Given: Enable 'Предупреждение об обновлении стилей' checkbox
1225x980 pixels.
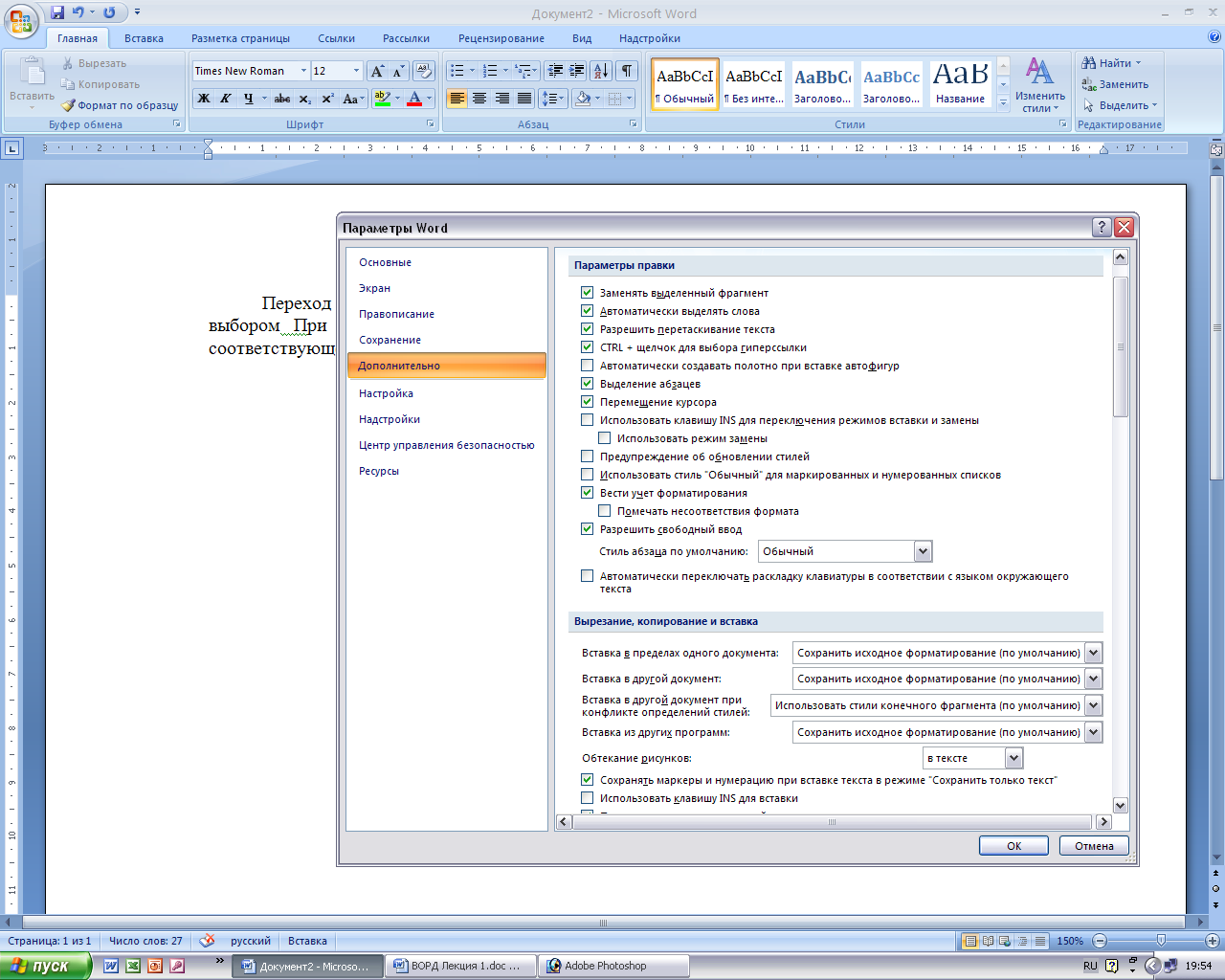Looking at the screenshot, I should [588, 457].
